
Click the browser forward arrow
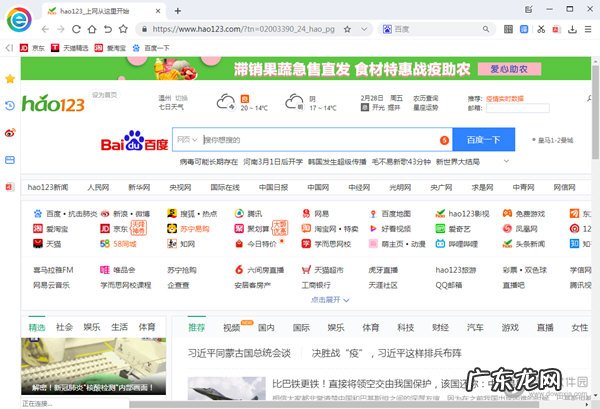tap(60, 29)
